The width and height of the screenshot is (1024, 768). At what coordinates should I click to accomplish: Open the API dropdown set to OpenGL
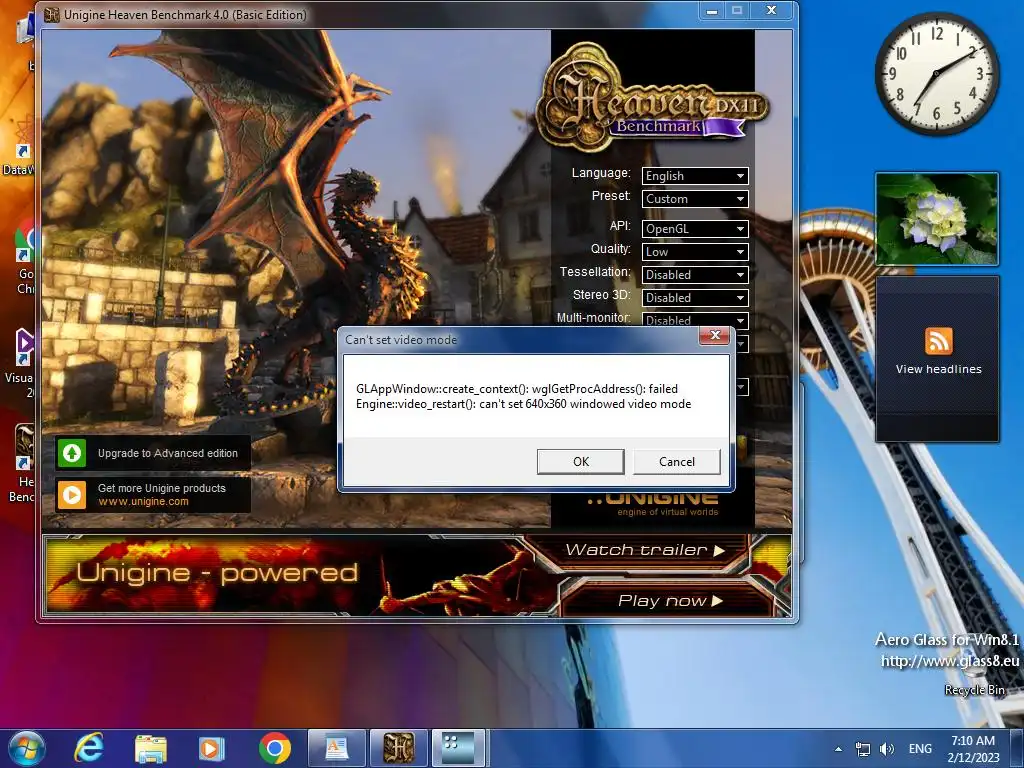click(695, 229)
